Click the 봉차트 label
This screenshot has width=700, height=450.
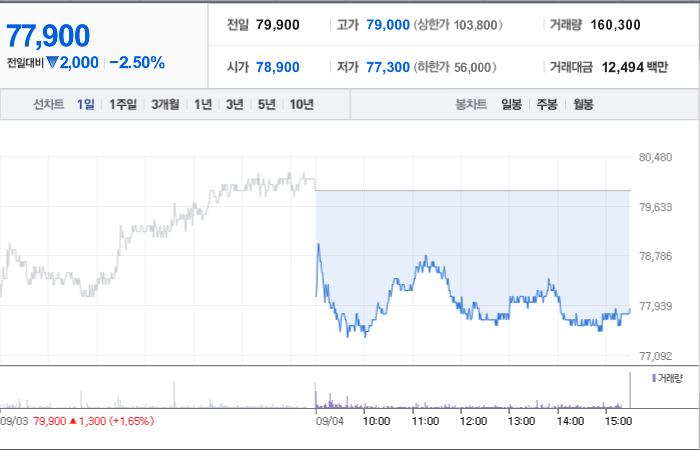(471, 105)
